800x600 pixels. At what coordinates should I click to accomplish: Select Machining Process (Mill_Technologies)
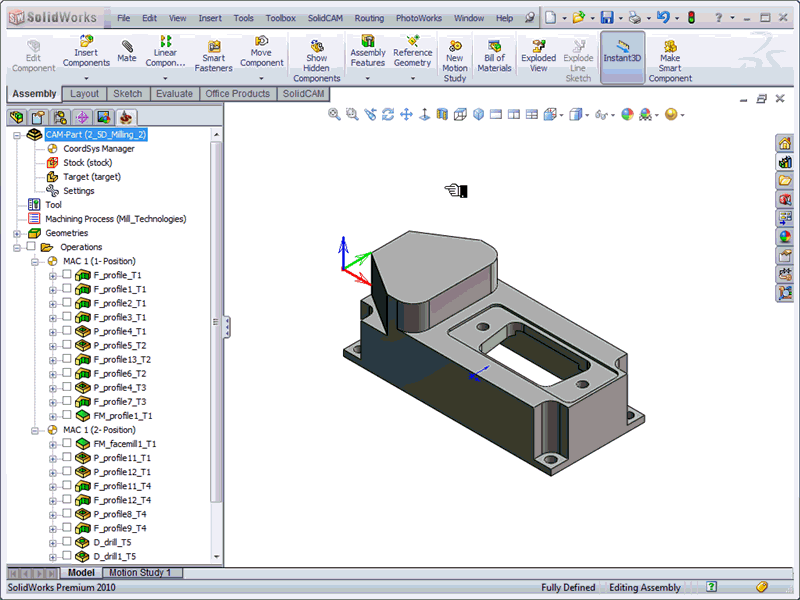pyautogui.click(x=116, y=219)
